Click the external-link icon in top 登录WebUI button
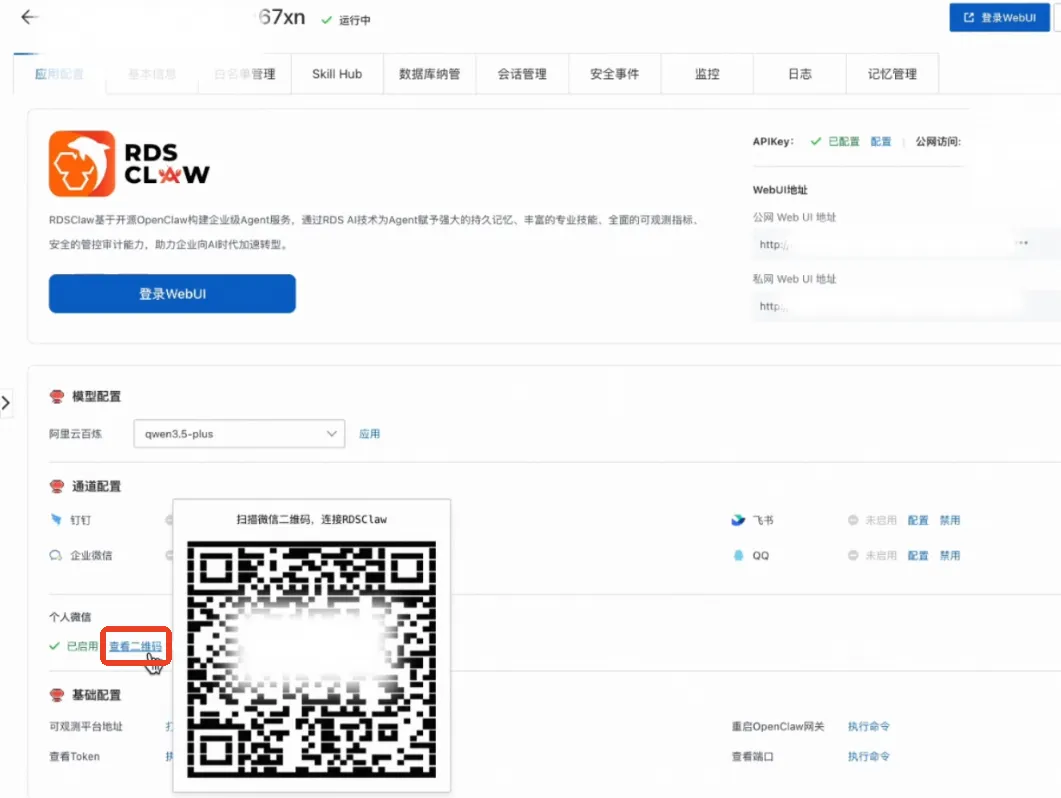This screenshot has width=1061, height=798. coord(969,18)
